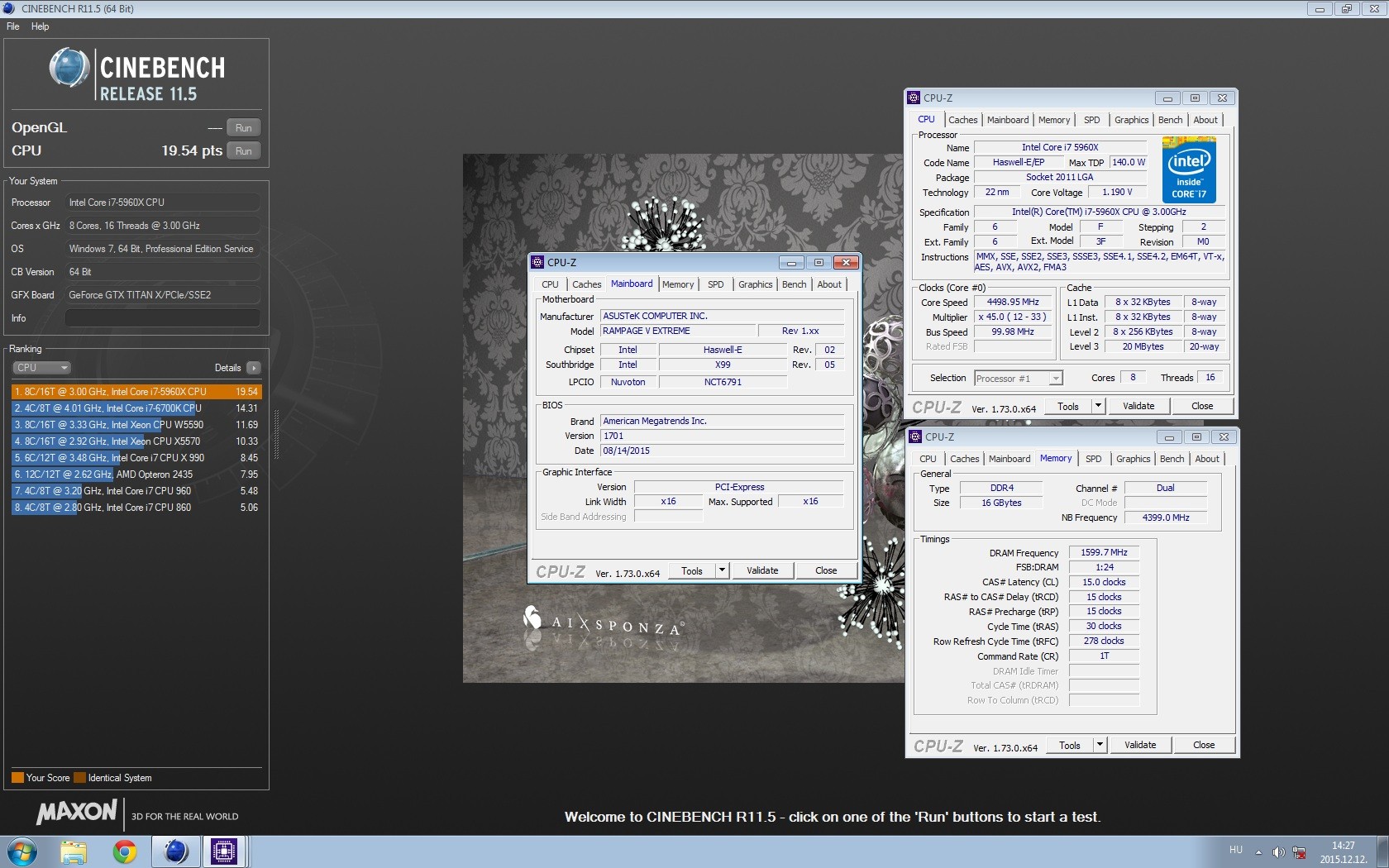Screen dimensions: 1389x868
Task: Click the Intel Core i7 inside logo
Action: pyautogui.click(x=1189, y=171)
